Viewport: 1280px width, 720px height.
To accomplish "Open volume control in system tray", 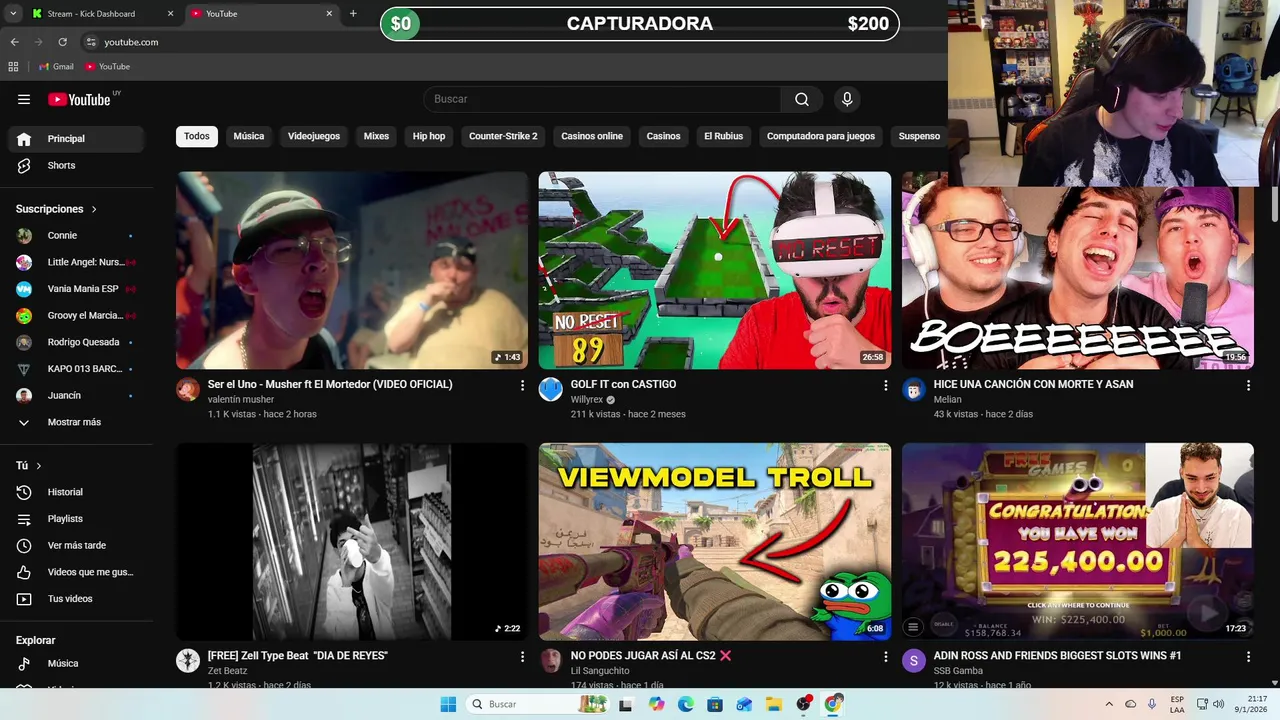I will (1219, 704).
